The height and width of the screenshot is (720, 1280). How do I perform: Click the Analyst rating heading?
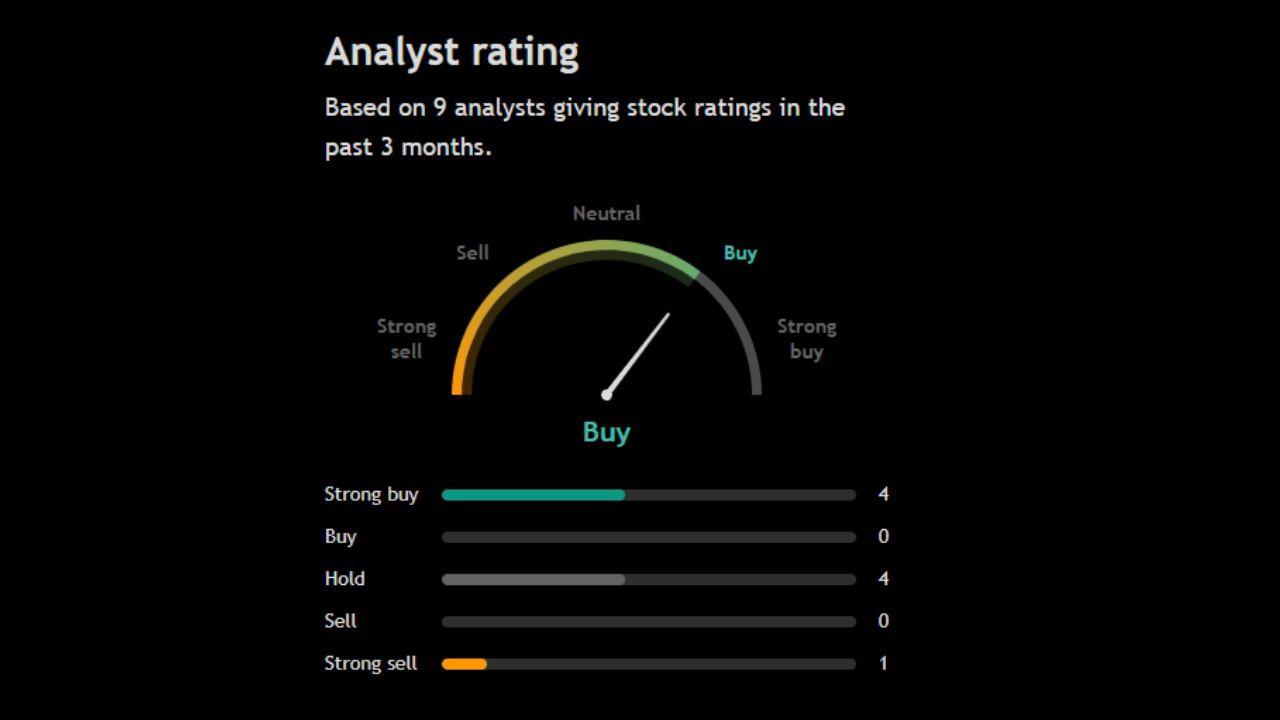click(x=452, y=52)
